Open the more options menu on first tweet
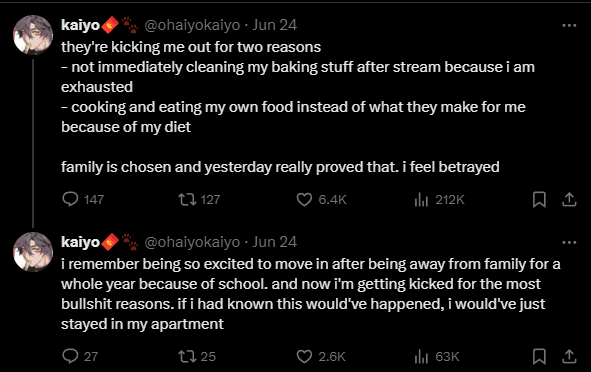591x372 pixels. click(x=569, y=25)
